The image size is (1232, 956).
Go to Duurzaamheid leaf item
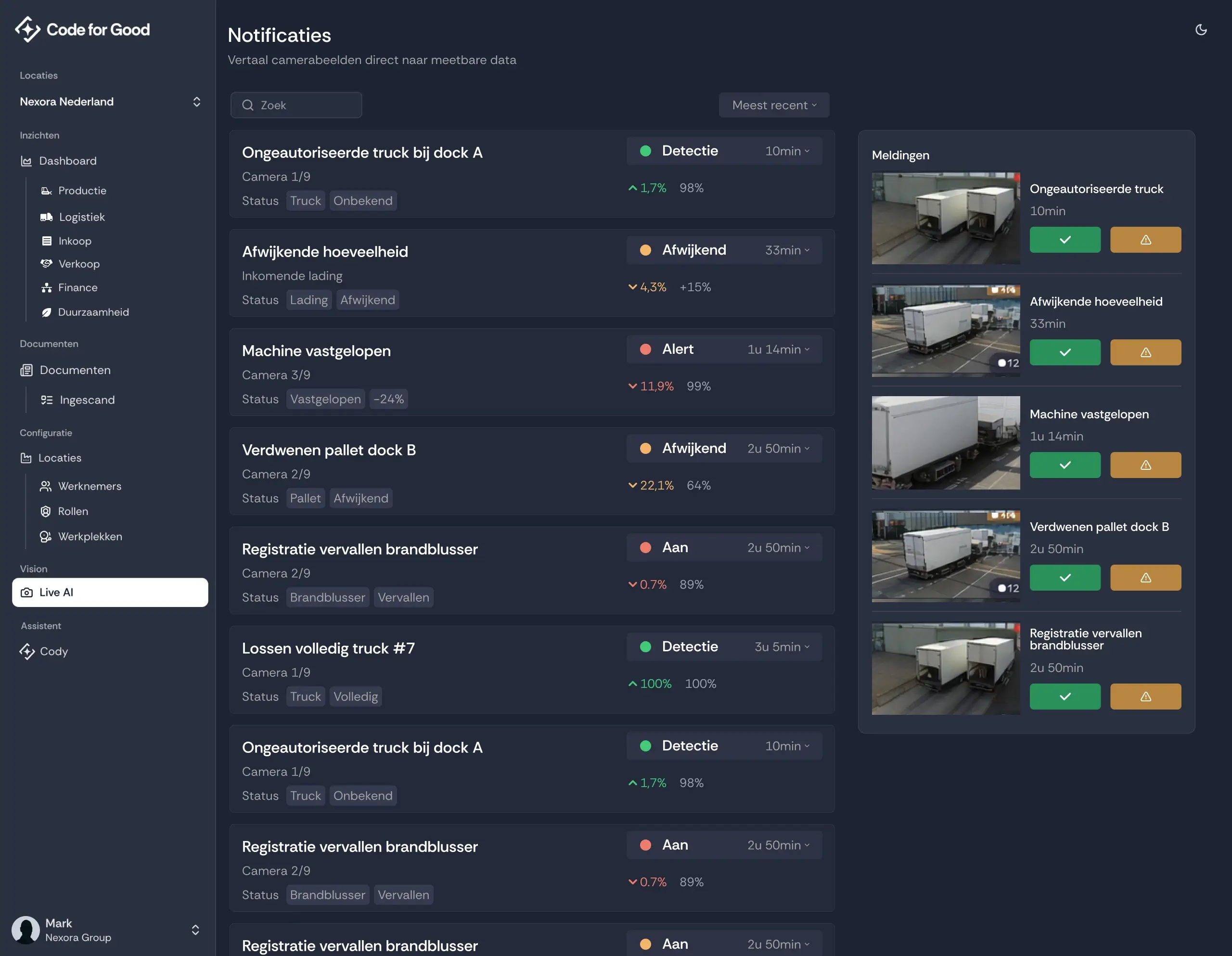pyautogui.click(x=93, y=312)
